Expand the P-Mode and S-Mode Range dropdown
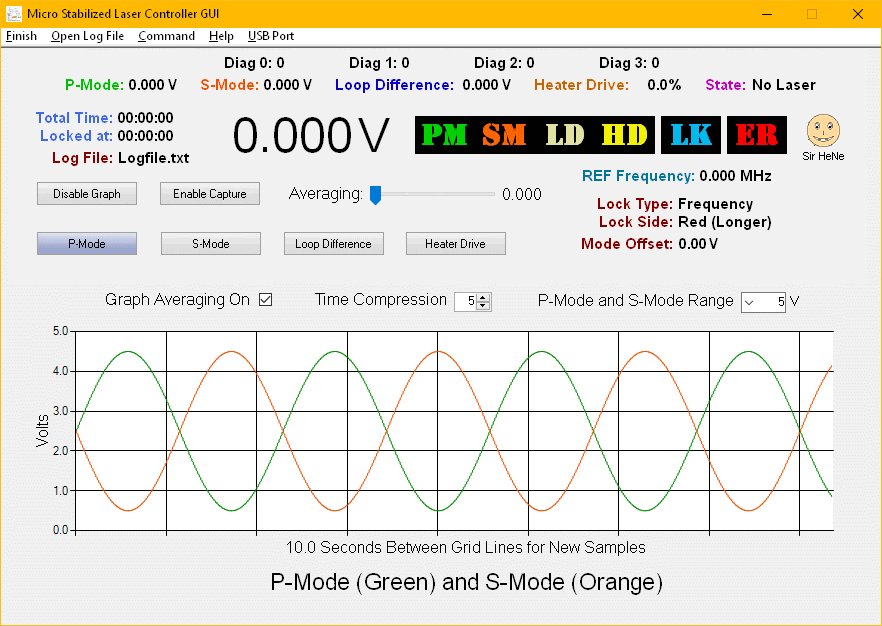The image size is (882, 626). click(751, 301)
